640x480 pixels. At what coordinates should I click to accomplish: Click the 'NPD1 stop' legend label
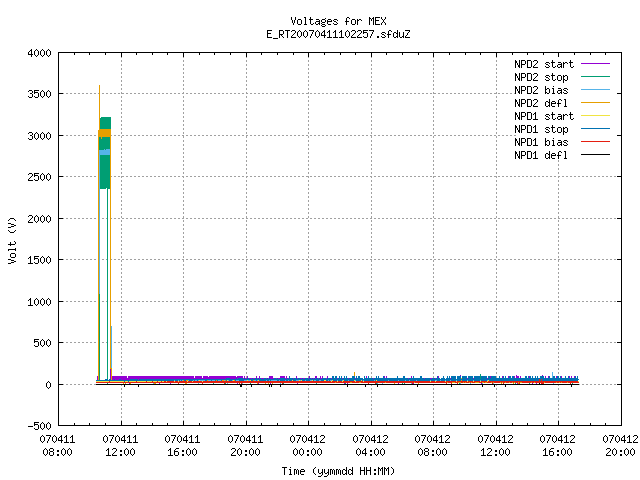(541, 129)
